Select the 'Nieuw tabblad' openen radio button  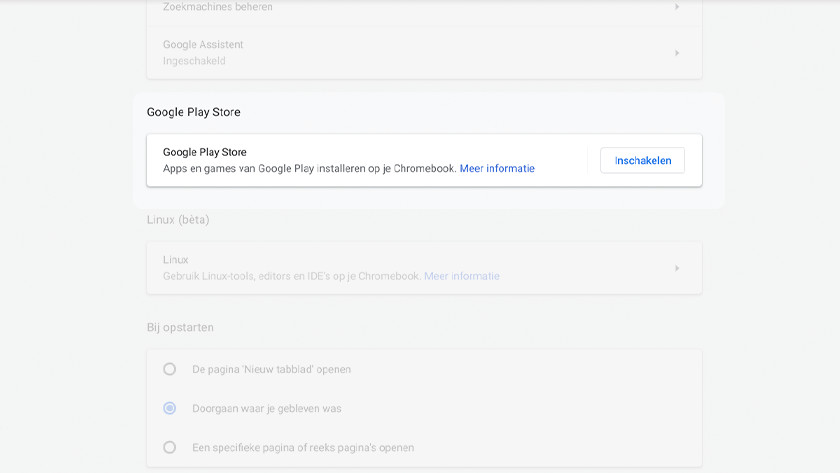[170, 369]
